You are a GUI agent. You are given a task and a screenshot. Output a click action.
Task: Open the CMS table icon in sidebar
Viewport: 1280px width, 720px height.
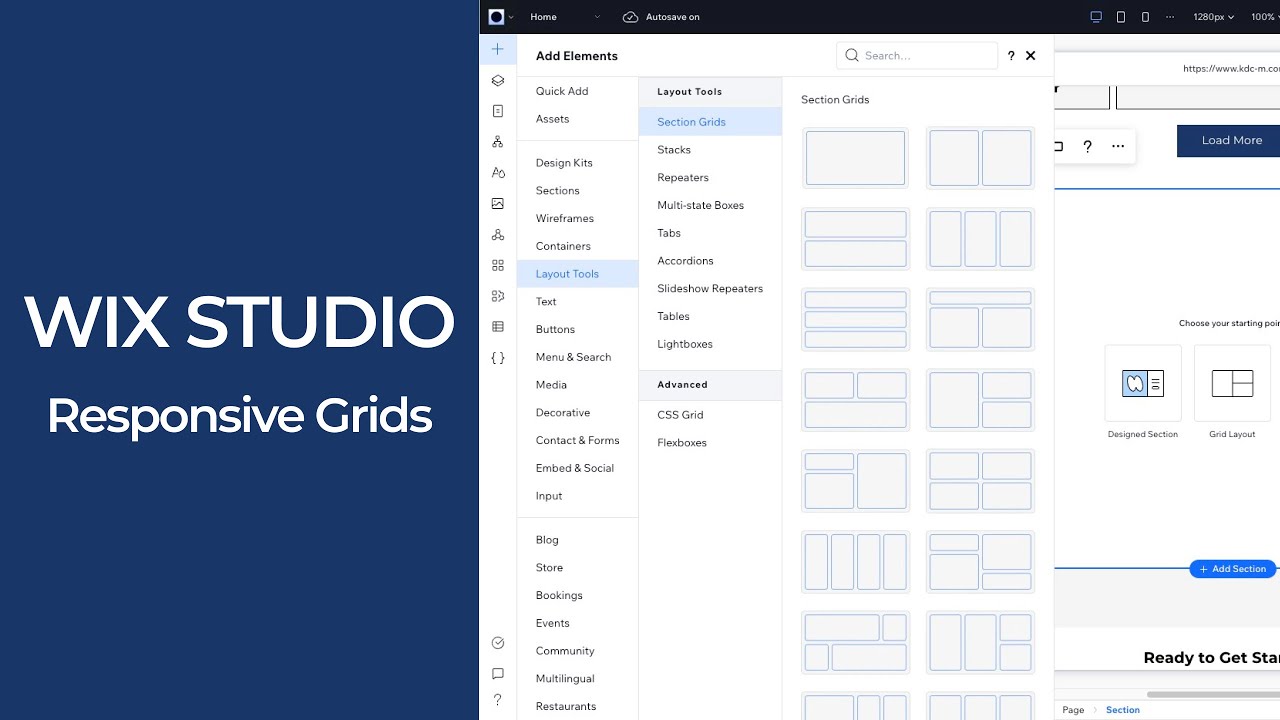tap(498, 327)
